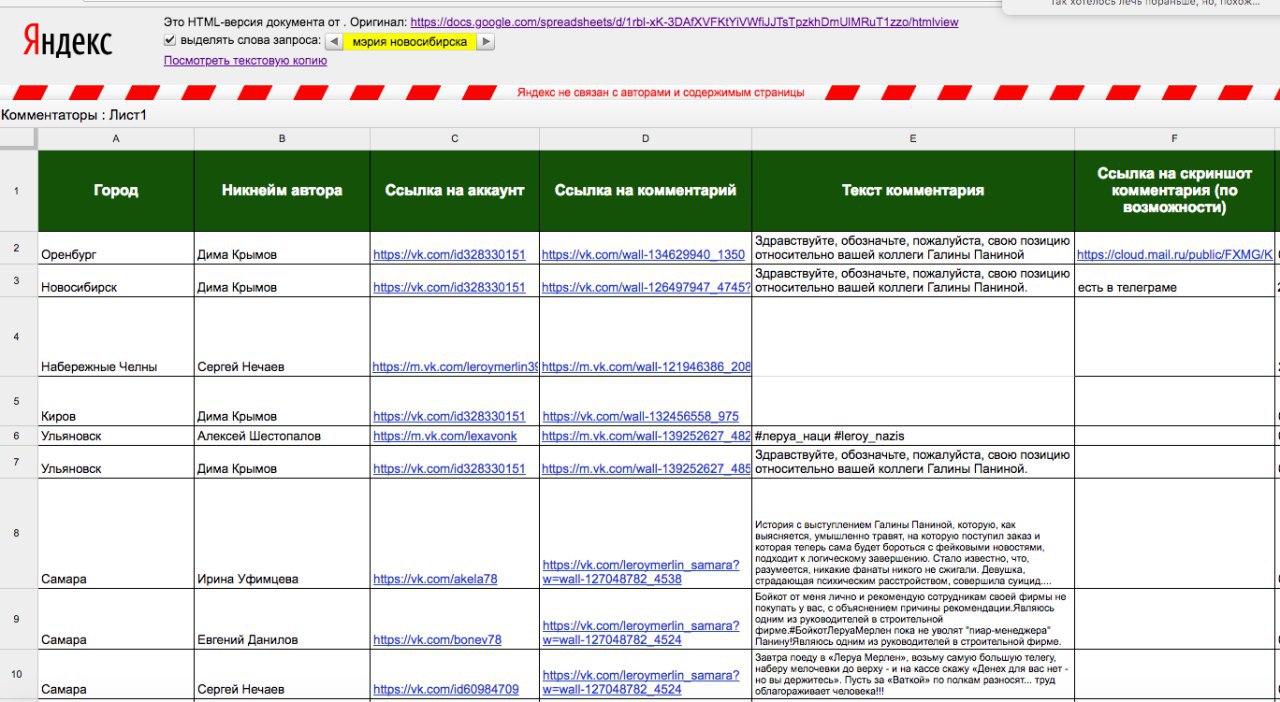Open 'Посмотреть текстовую копию' link
The height and width of the screenshot is (702, 1280).
245,60
